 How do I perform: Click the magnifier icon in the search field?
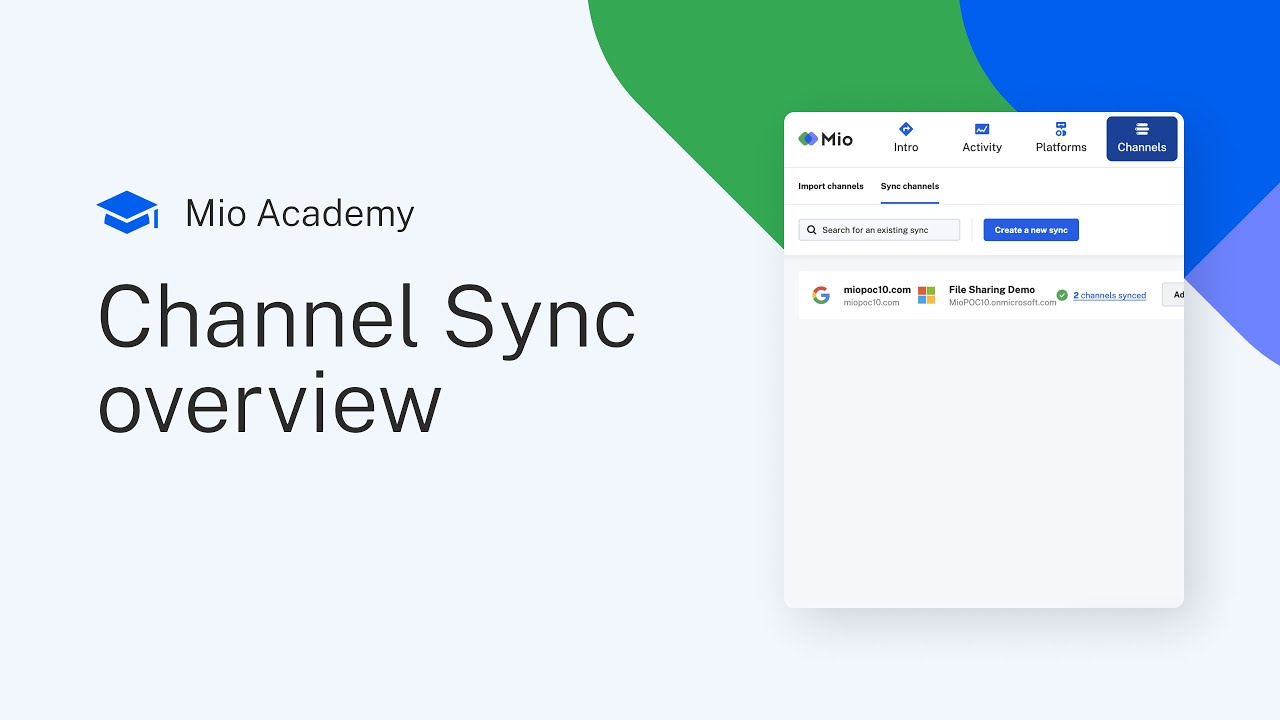(x=811, y=230)
